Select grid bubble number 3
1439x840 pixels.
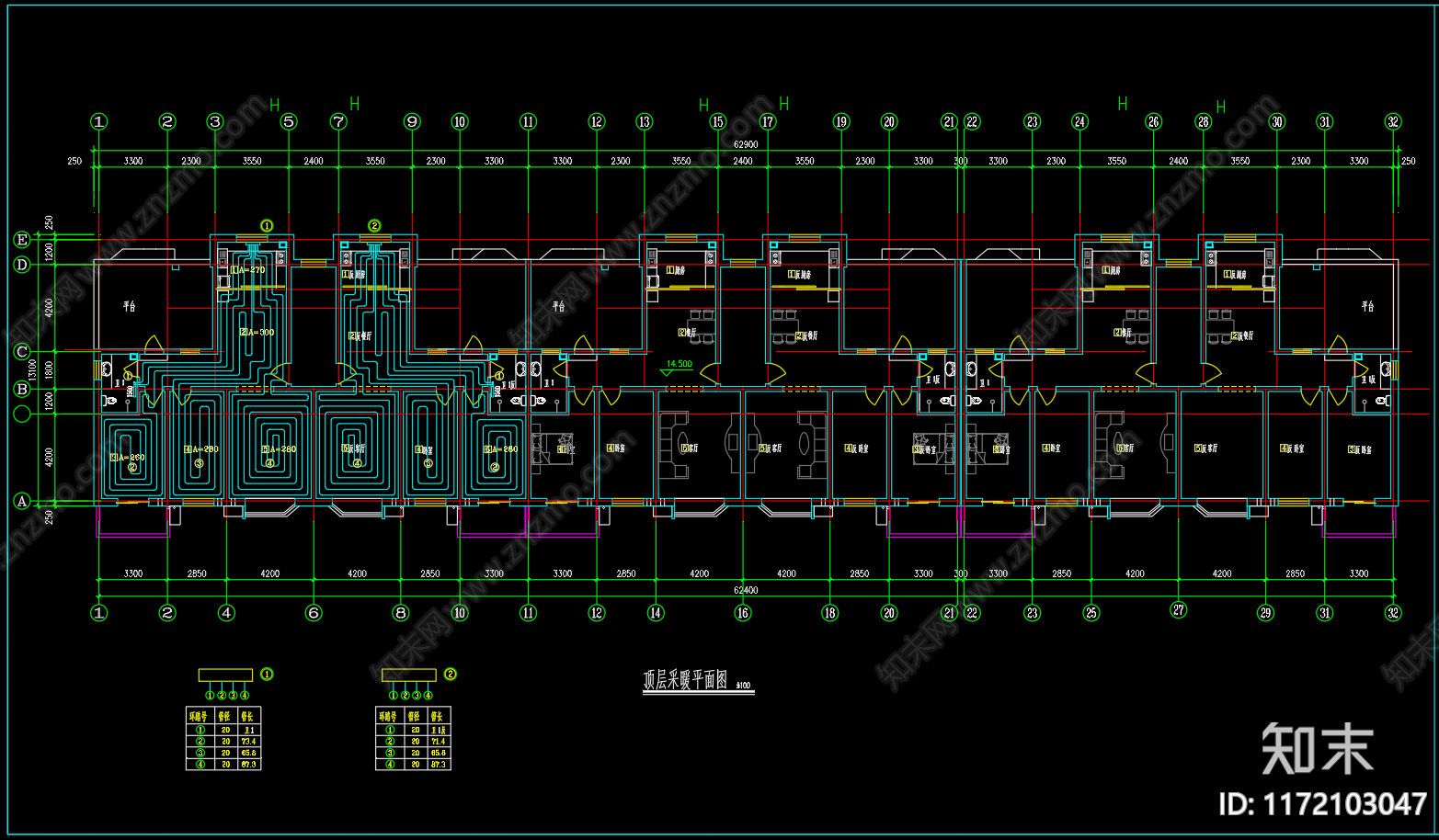tap(215, 121)
